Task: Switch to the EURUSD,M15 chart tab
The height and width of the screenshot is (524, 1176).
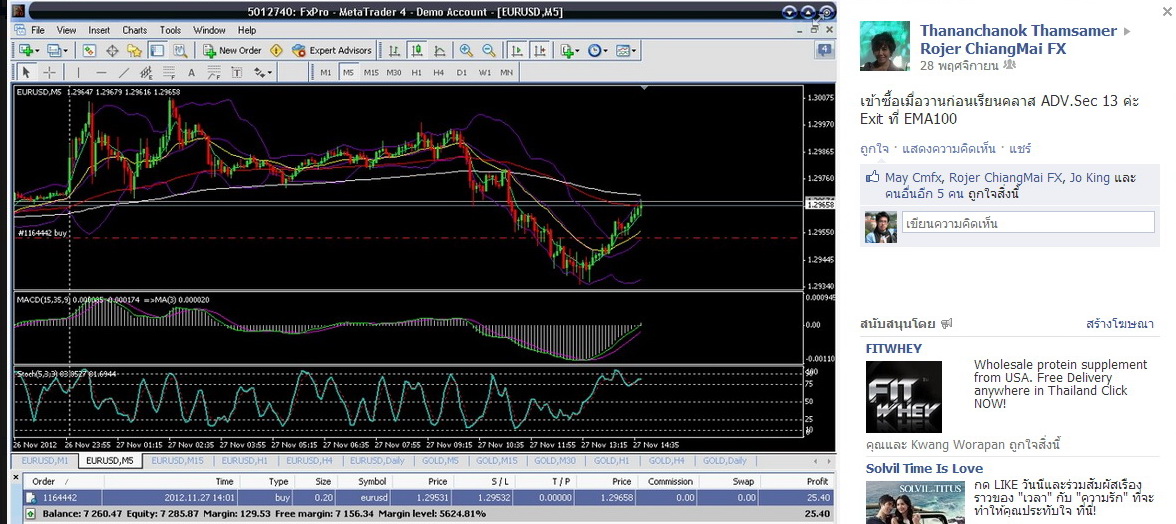Action: click(176, 460)
